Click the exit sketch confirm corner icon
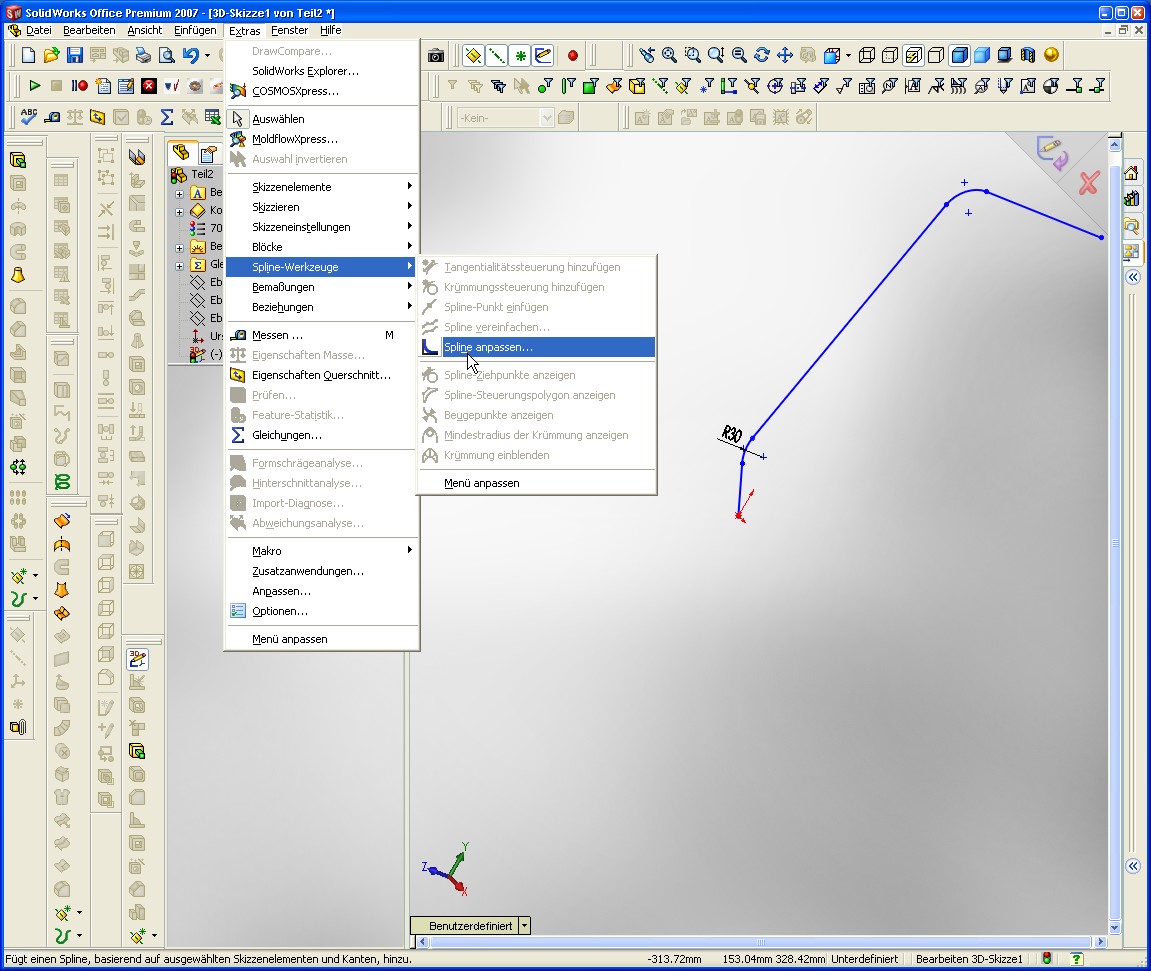The height and width of the screenshot is (971, 1151). coord(1052,152)
